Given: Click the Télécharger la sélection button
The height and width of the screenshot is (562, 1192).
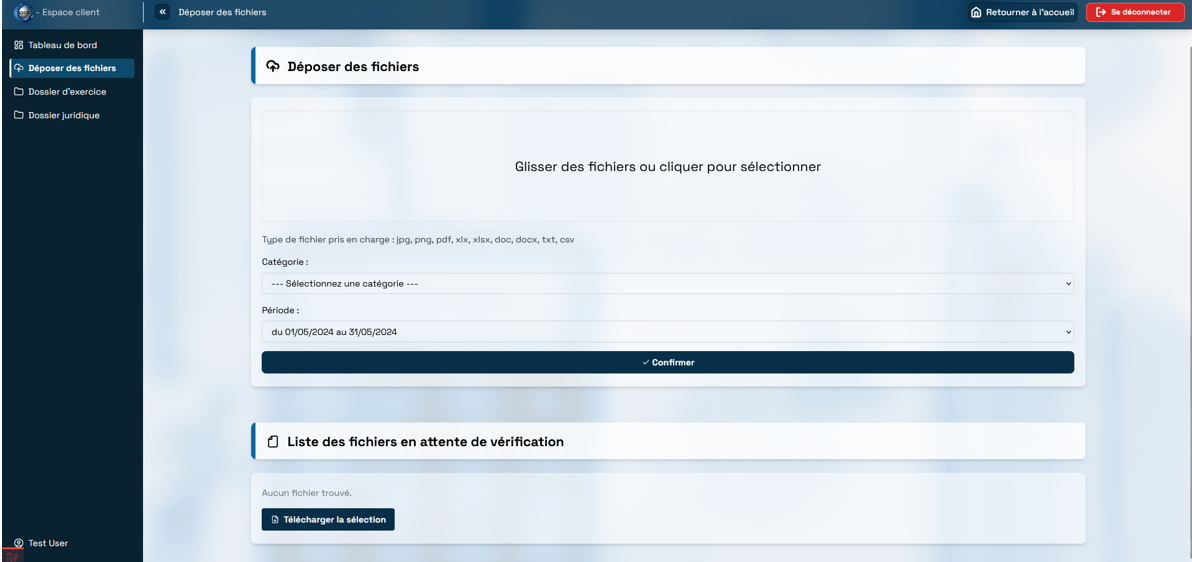Looking at the screenshot, I should (328, 520).
